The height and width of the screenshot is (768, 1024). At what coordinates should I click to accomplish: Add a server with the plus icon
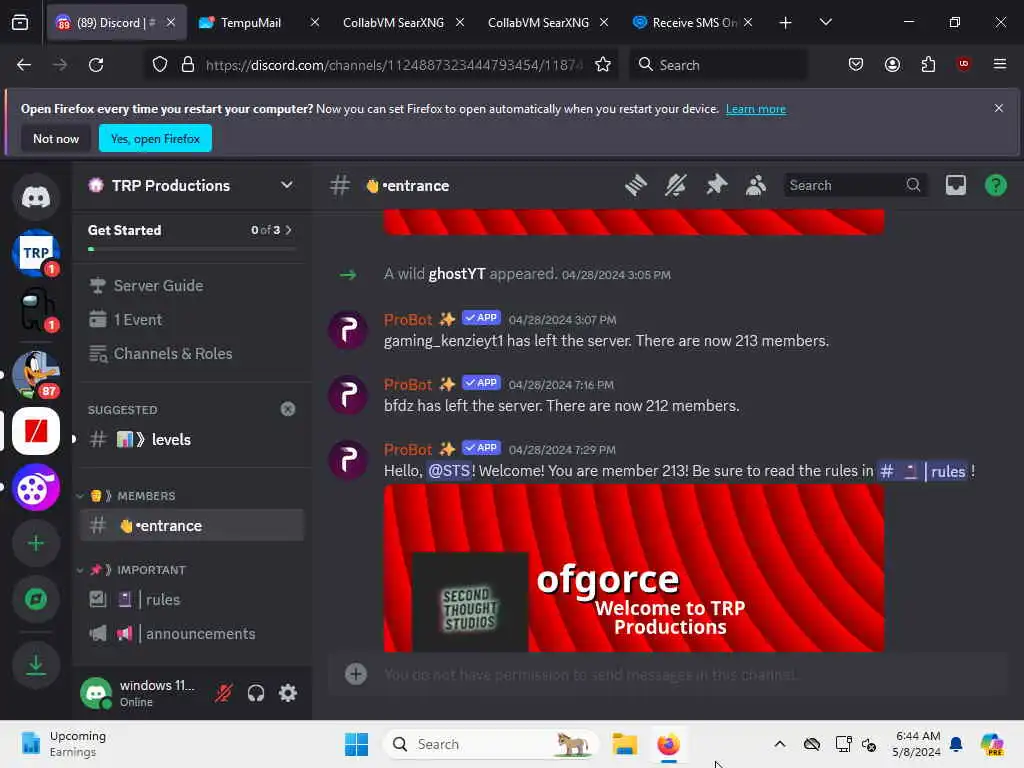coord(36,543)
